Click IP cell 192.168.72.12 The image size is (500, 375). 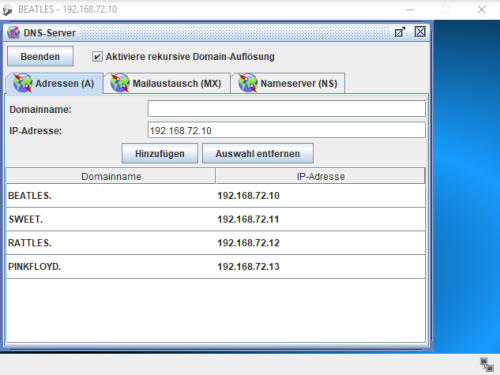pos(320,243)
